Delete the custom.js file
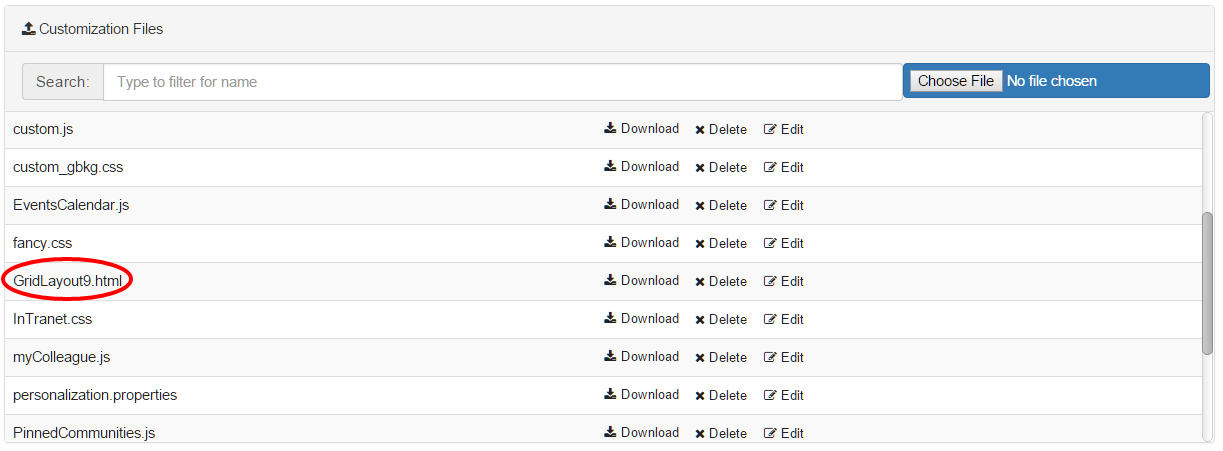Screen dimensions: 1223x451 coord(721,129)
